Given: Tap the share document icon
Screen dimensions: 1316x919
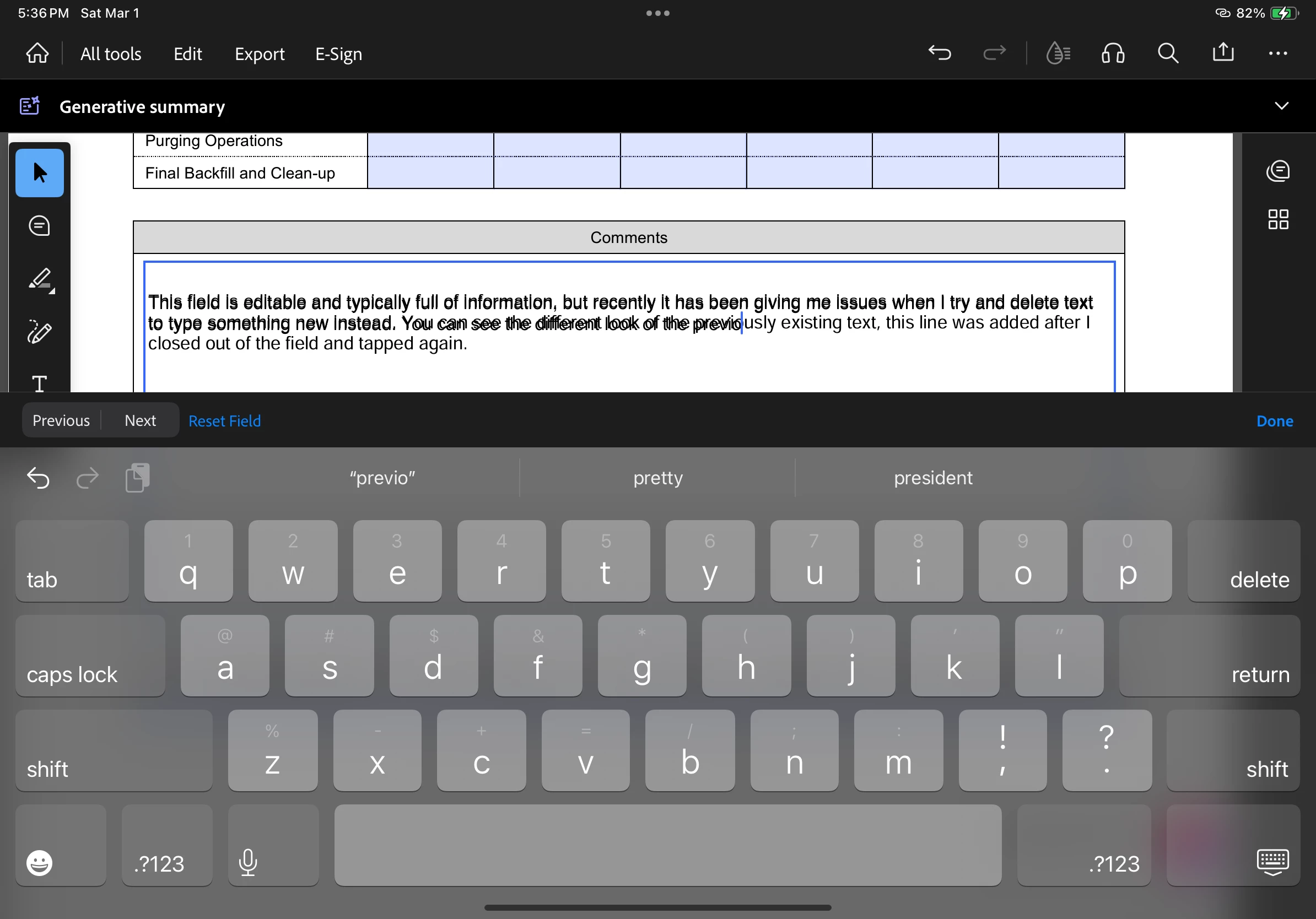Looking at the screenshot, I should tap(1222, 52).
